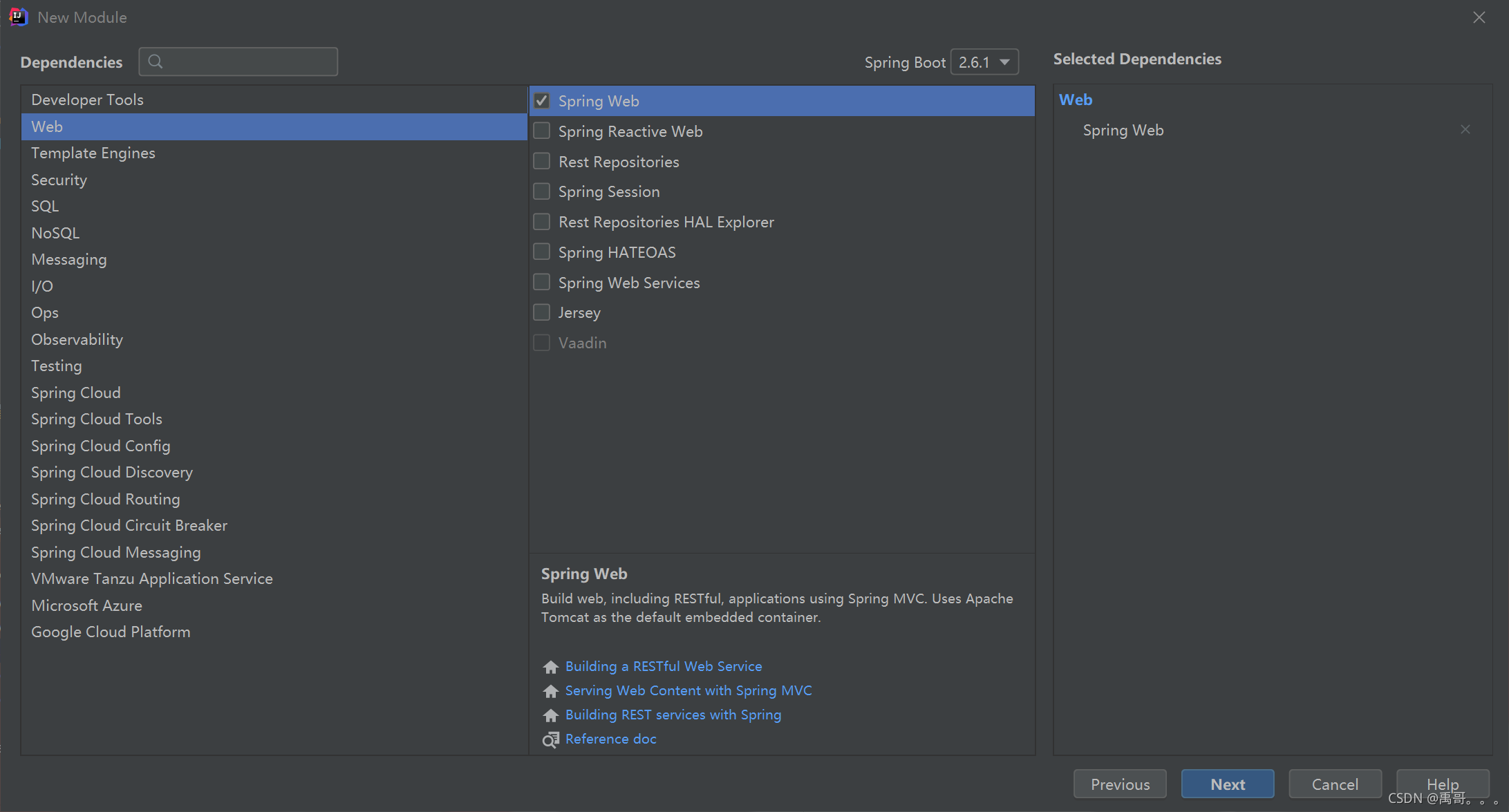Focus the Dependencies search field
The width and height of the screenshot is (1509, 812).
click(x=238, y=62)
